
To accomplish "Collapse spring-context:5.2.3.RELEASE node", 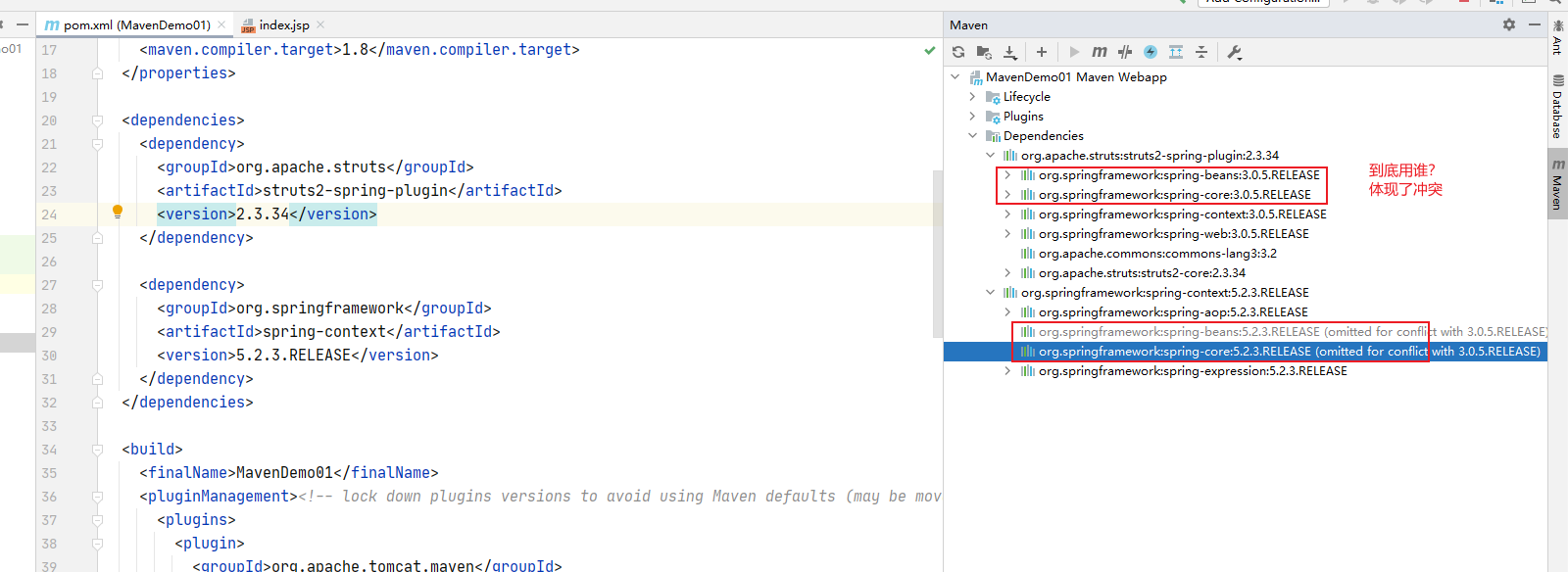I will (x=990, y=292).
